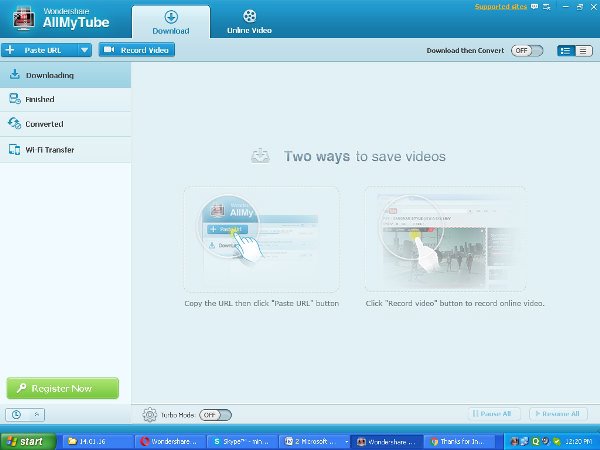Click the Pause All button
This screenshot has width=600, height=450.
(494, 414)
